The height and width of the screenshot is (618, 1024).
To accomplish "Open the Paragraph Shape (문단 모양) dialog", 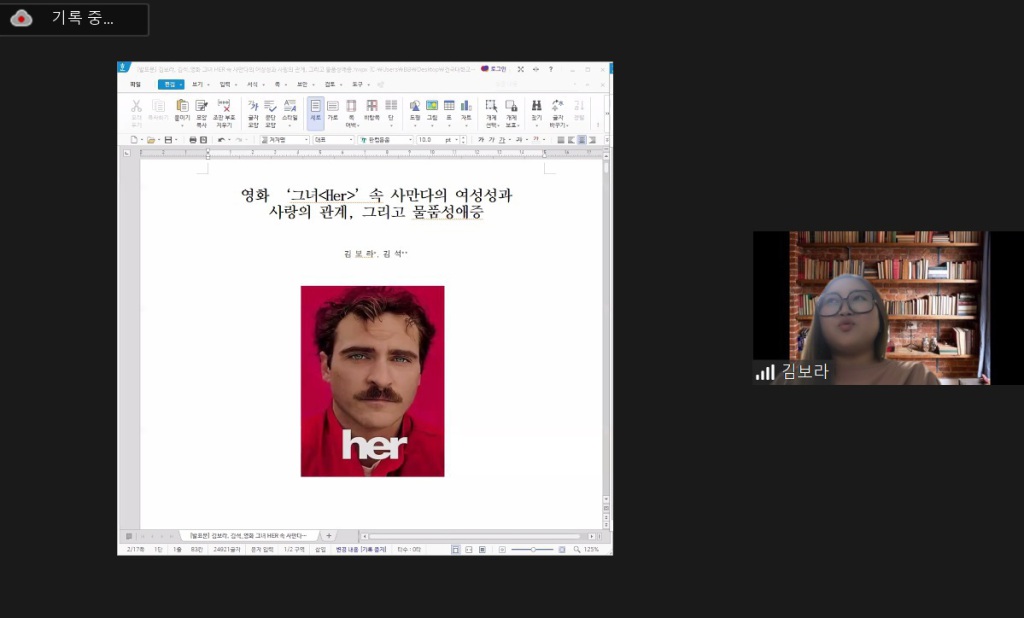I will tap(270, 108).
